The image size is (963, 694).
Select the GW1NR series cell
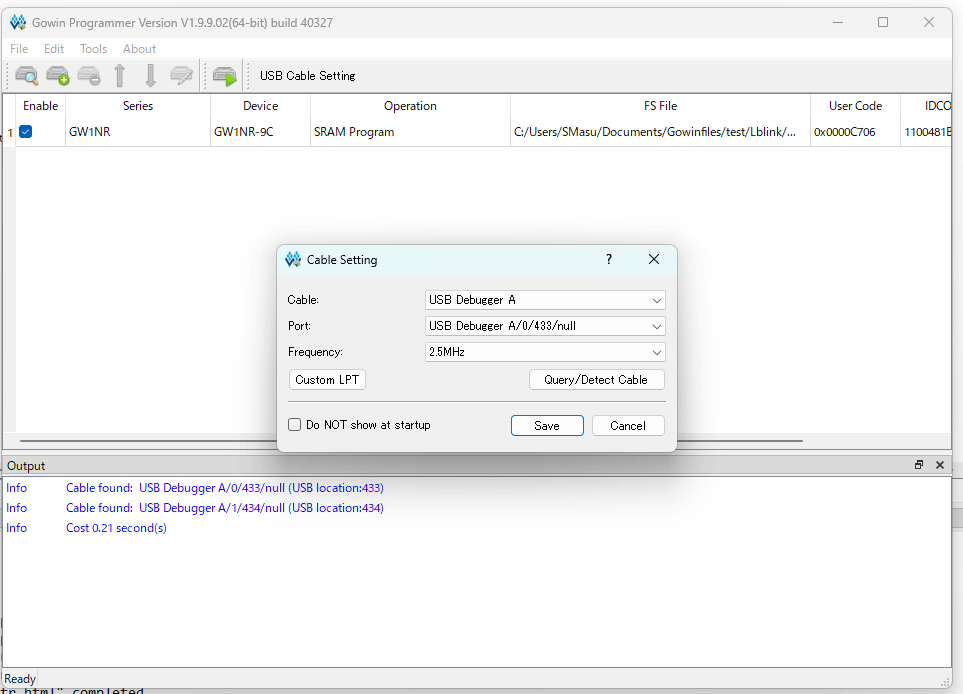coord(138,131)
